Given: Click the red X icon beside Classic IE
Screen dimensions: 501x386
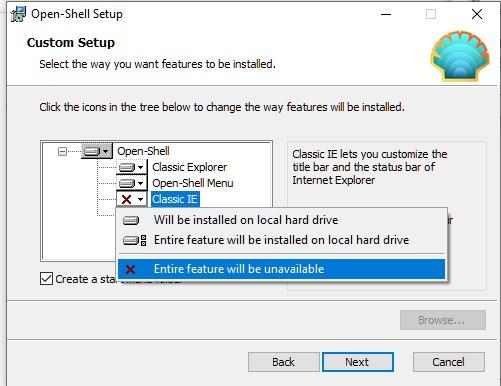Looking at the screenshot, I should (x=127, y=199).
